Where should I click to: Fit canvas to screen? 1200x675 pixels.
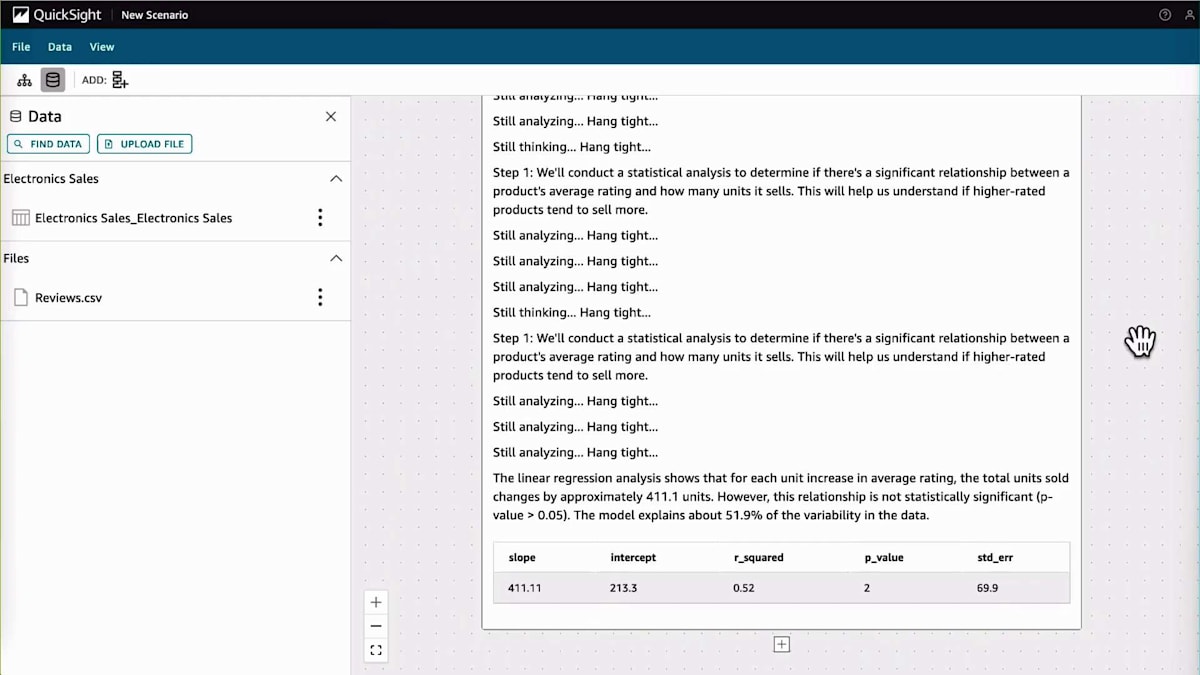(376, 650)
